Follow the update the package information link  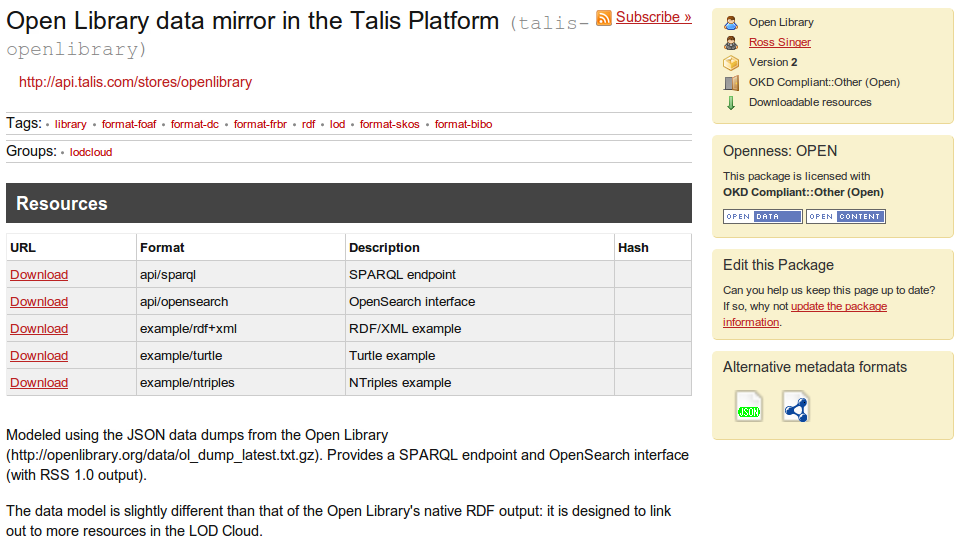pyautogui.click(x=805, y=314)
